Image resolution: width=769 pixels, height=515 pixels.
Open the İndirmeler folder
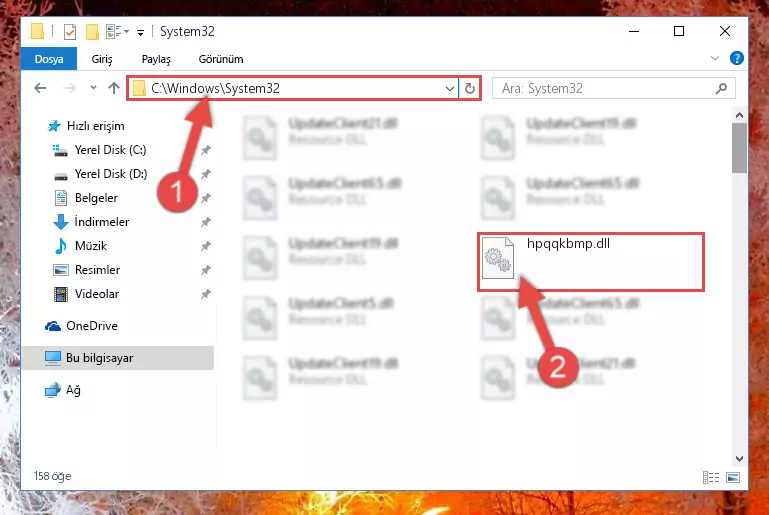point(102,222)
